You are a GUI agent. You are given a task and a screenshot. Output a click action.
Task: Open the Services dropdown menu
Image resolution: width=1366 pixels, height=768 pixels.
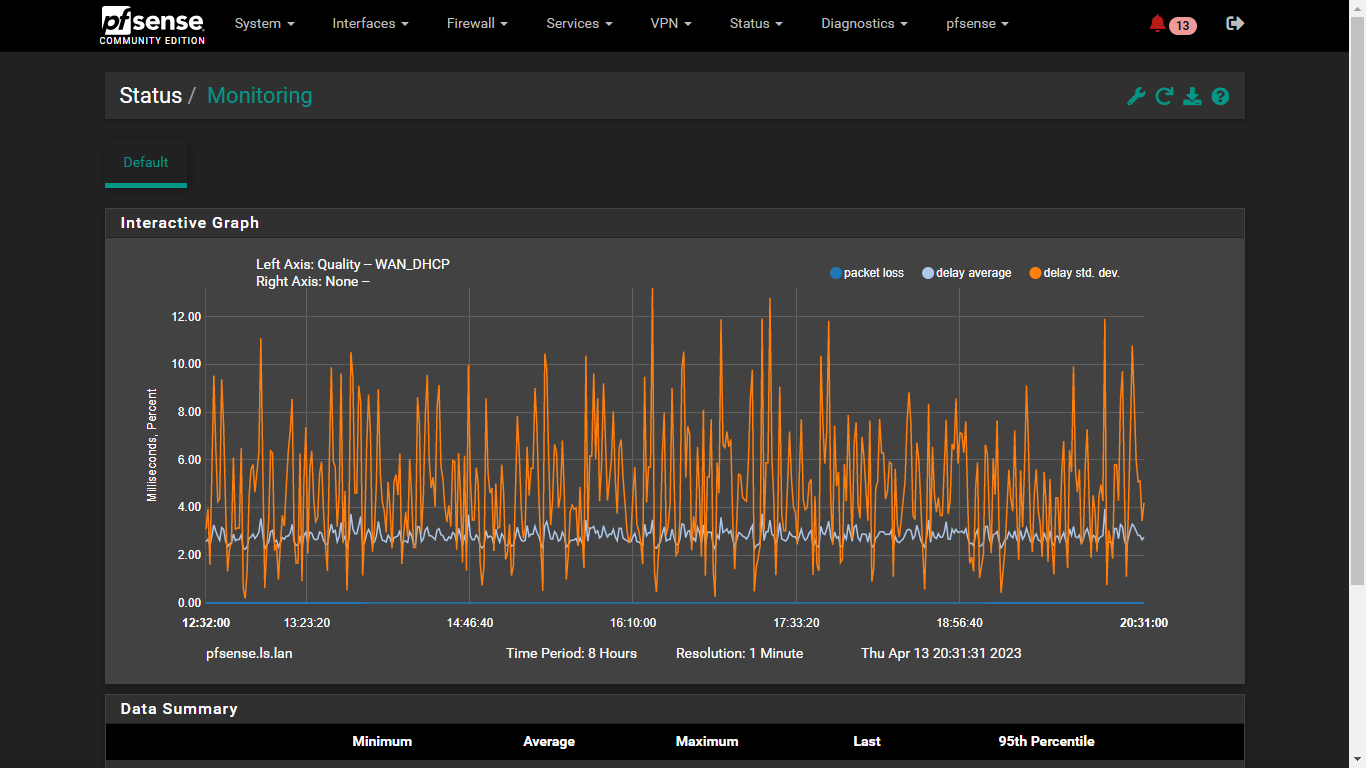point(579,23)
